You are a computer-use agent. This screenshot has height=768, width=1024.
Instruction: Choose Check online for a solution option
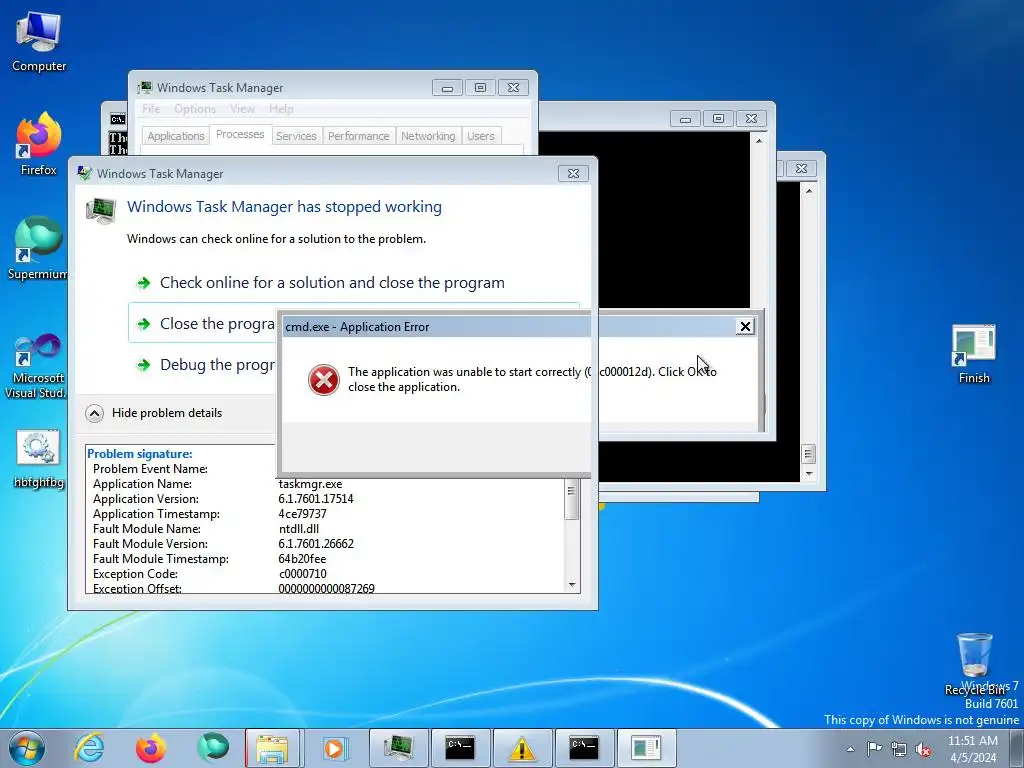click(x=332, y=283)
